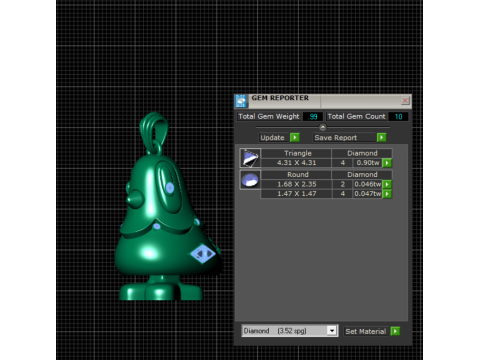The height and width of the screenshot is (360, 480).
Task: Click the Total Gem Count value 10
Action: click(x=398, y=117)
